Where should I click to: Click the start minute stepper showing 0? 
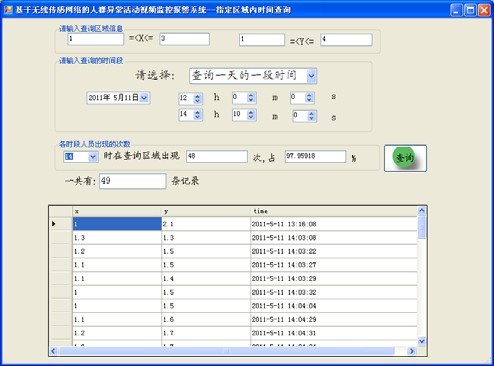tap(244, 97)
